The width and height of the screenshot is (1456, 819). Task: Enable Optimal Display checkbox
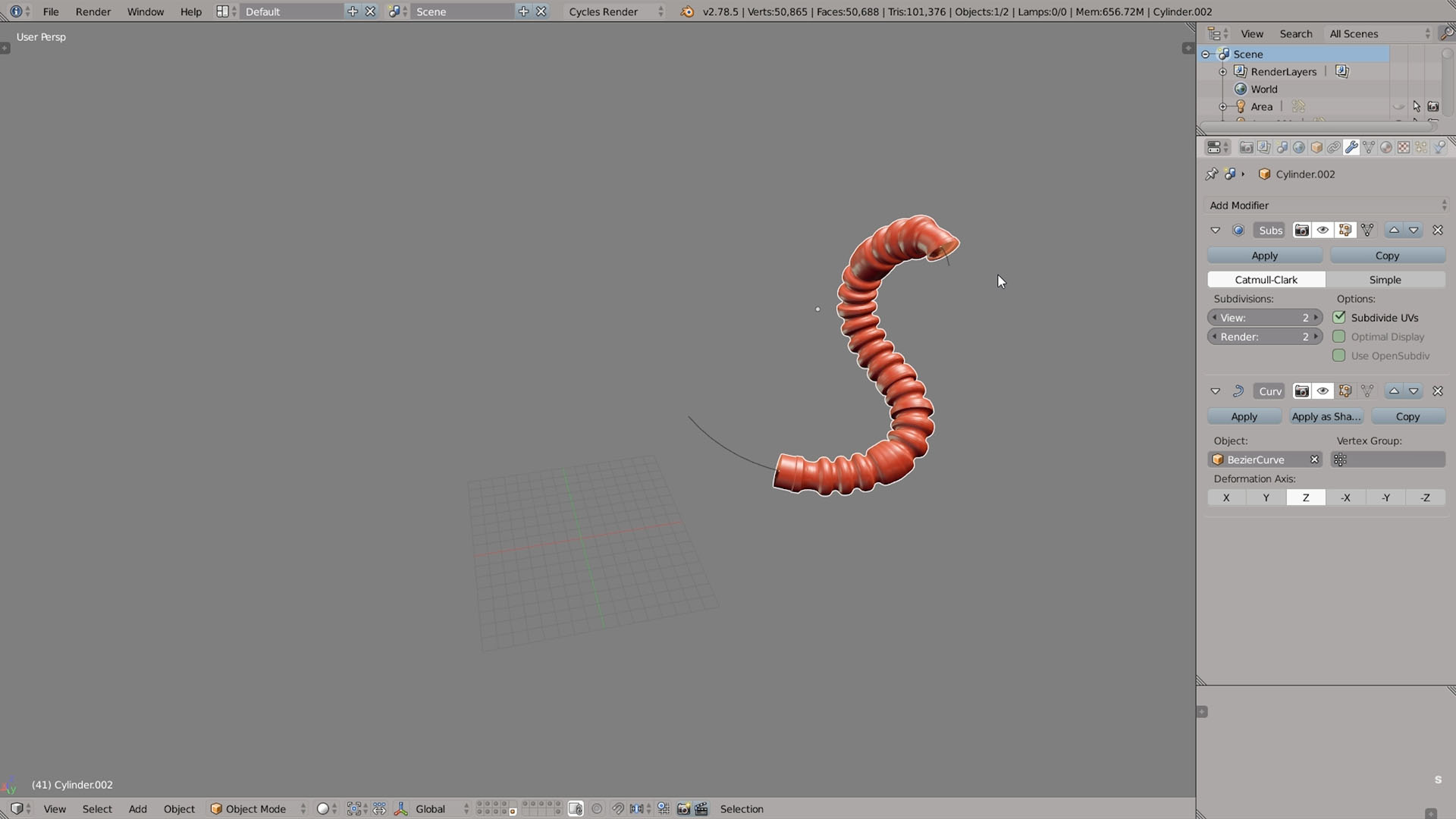(x=1339, y=337)
